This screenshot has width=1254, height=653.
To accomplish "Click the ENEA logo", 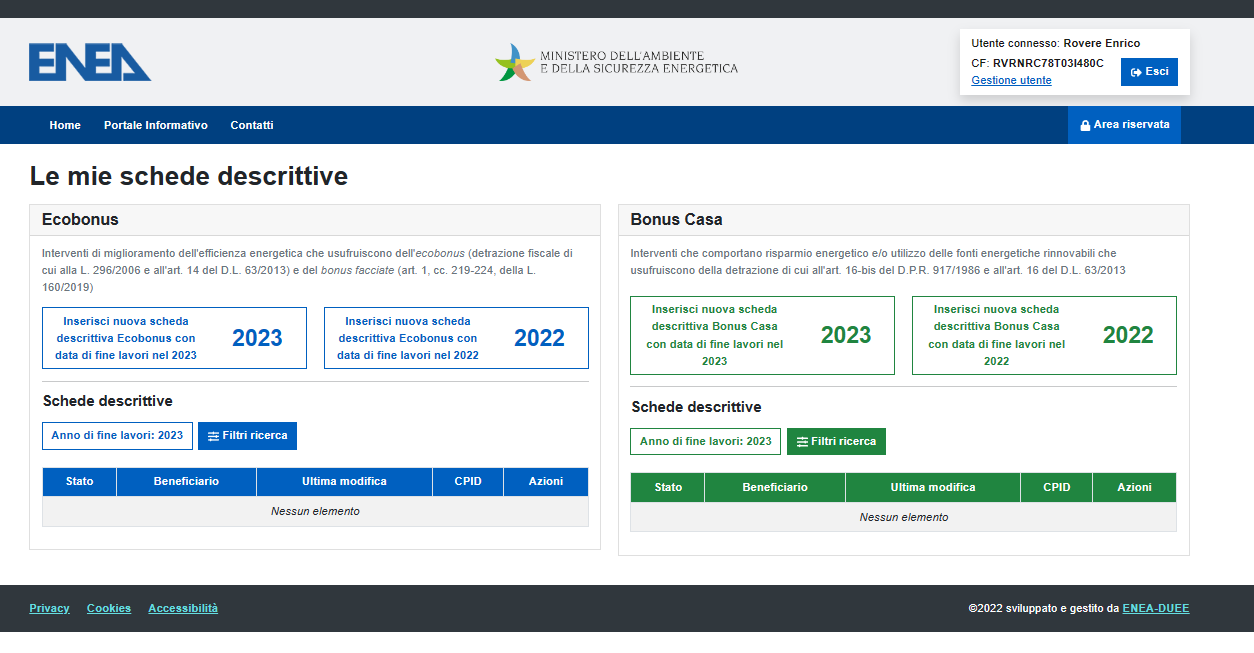I will pos(89,61).
